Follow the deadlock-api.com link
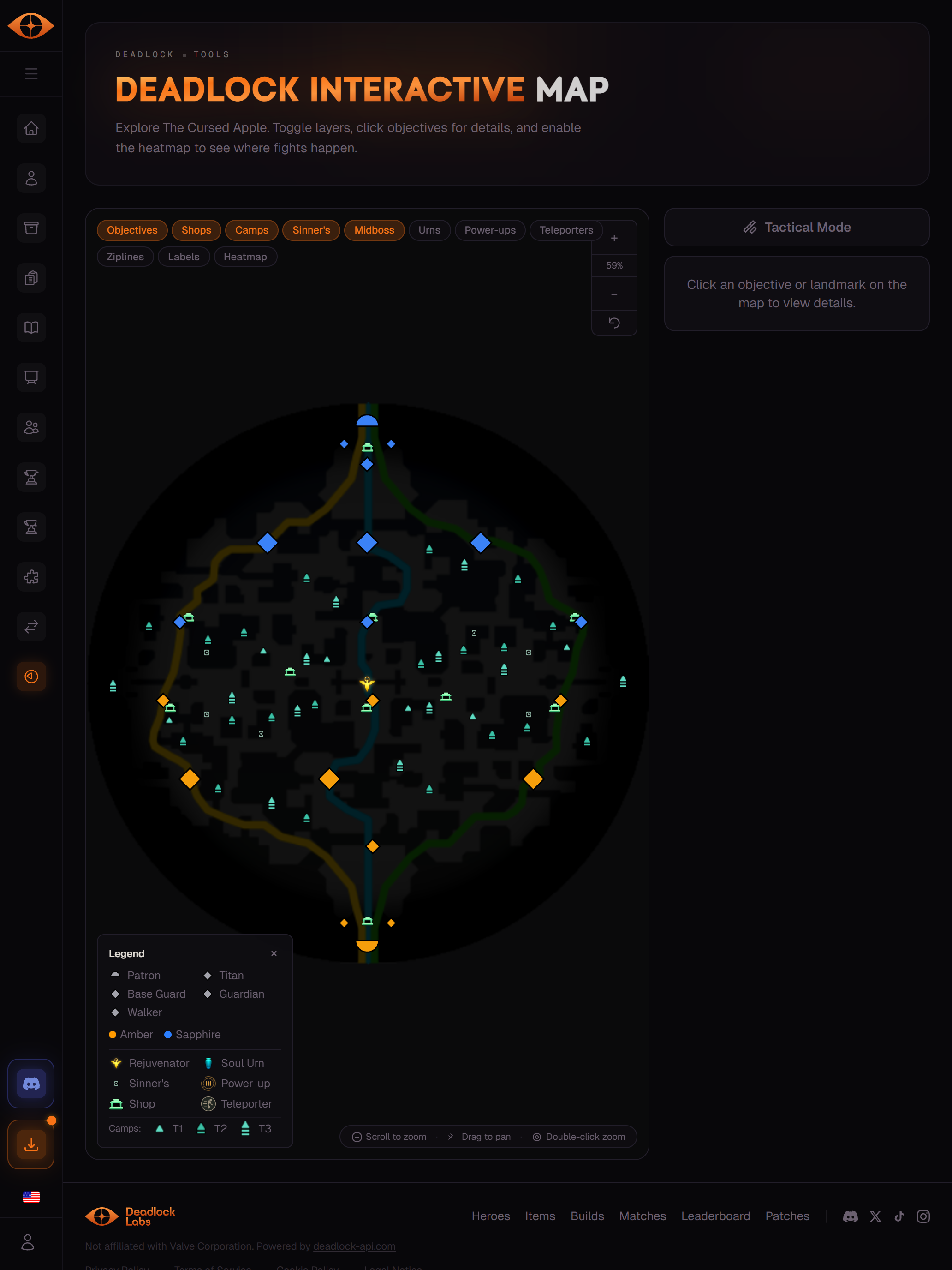 click(354, 1246)
